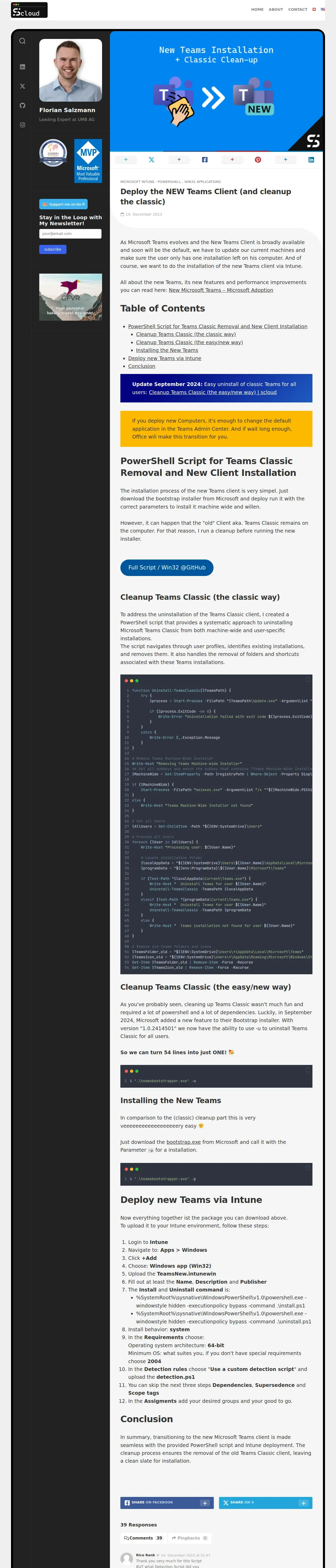Jump to PowerShell Script for Teams Classic Removal TOC entry

(x=218, y=326)
